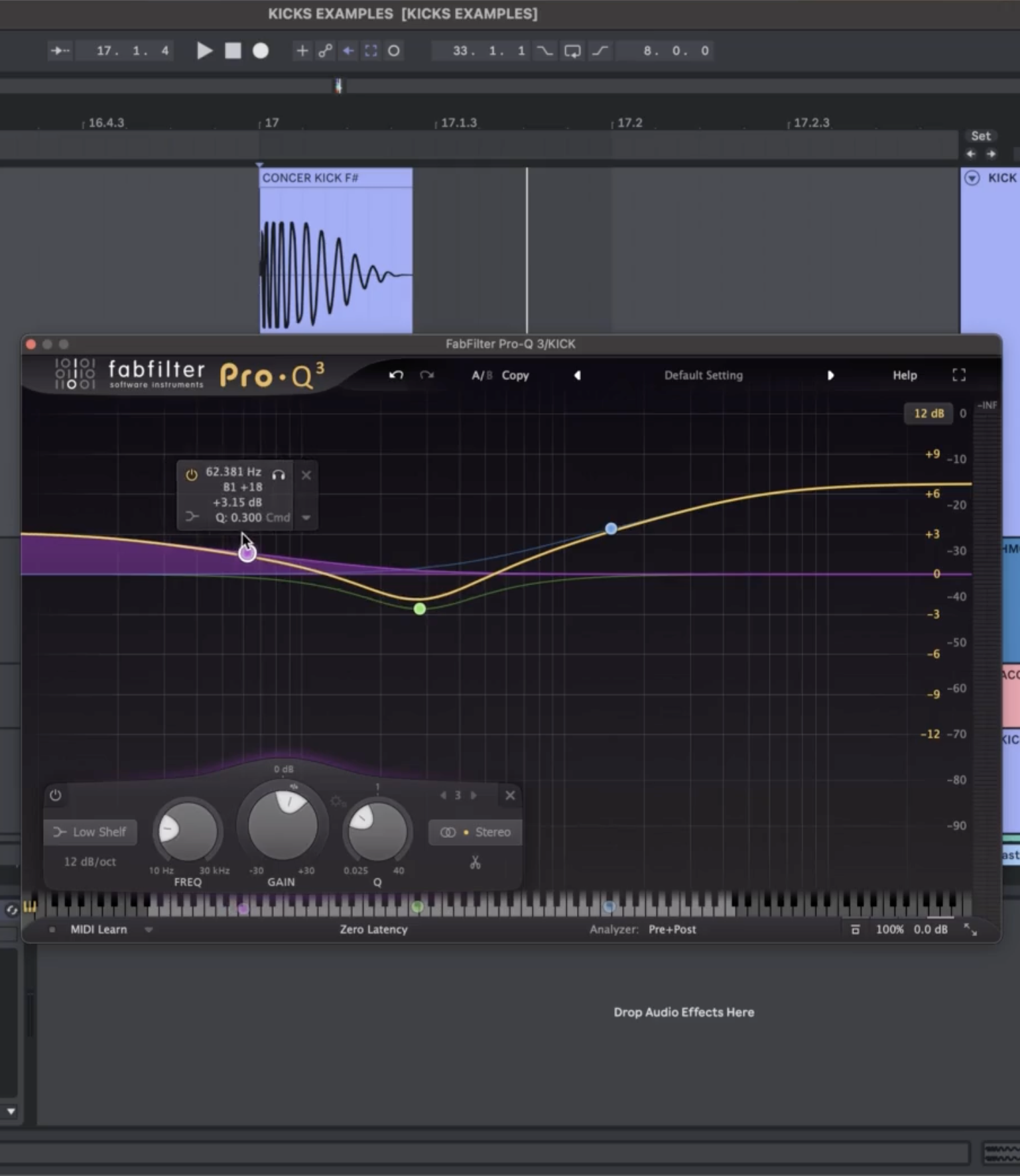This screenshot has width=1020, height=1176.
Task: Open the 12 dB display range menu
Action: coord(928,413)
